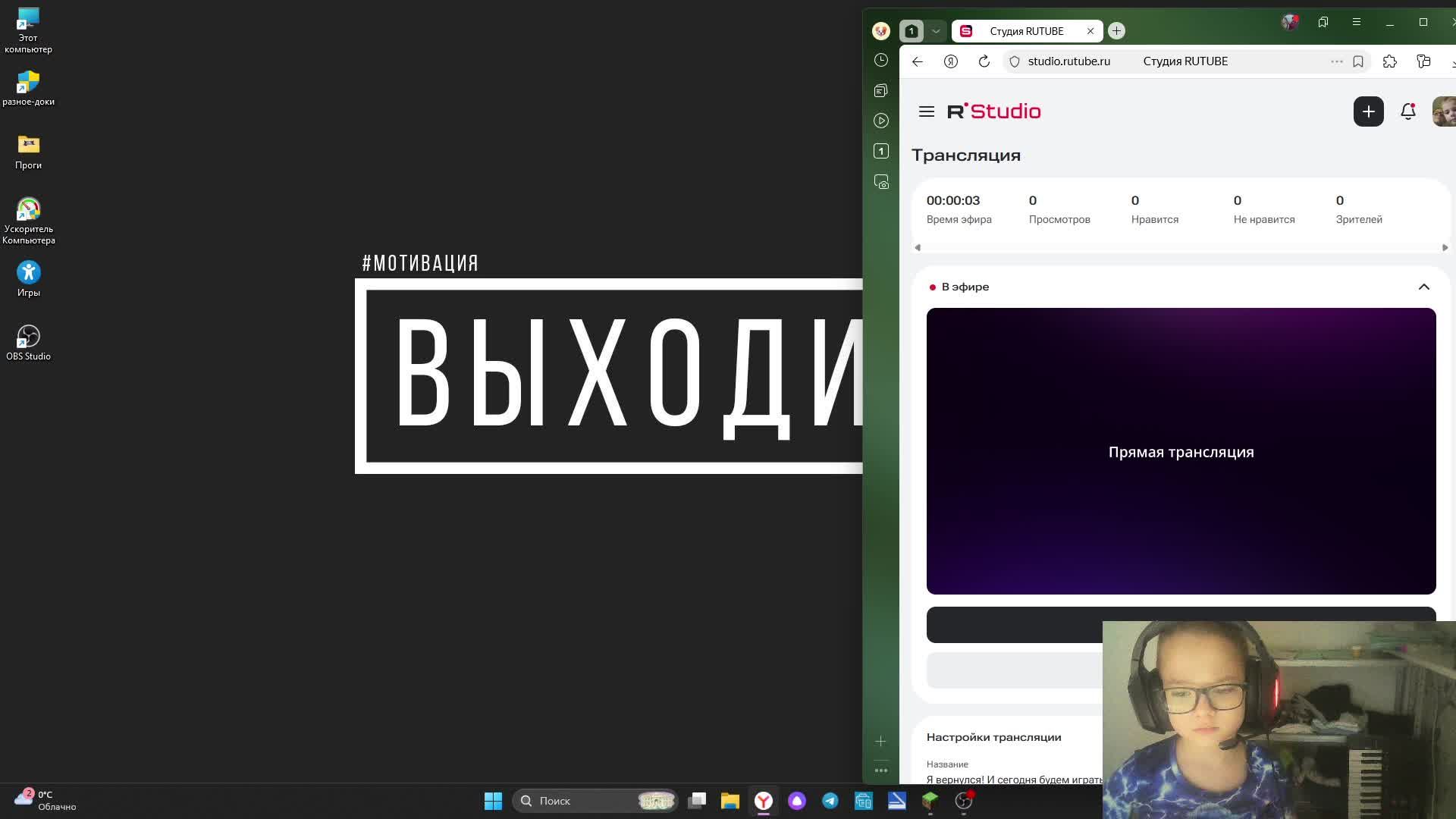Open the screenshot tool in browser sidebar
This screenshot has height=819, width=1456.
(880, 182)
